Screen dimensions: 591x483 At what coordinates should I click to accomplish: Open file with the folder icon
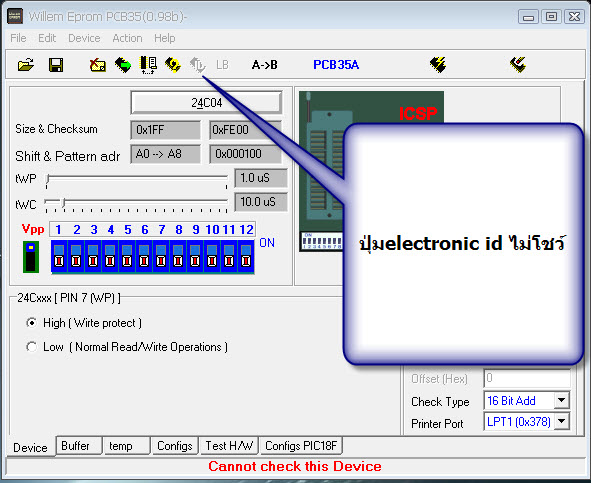point(26,65)
